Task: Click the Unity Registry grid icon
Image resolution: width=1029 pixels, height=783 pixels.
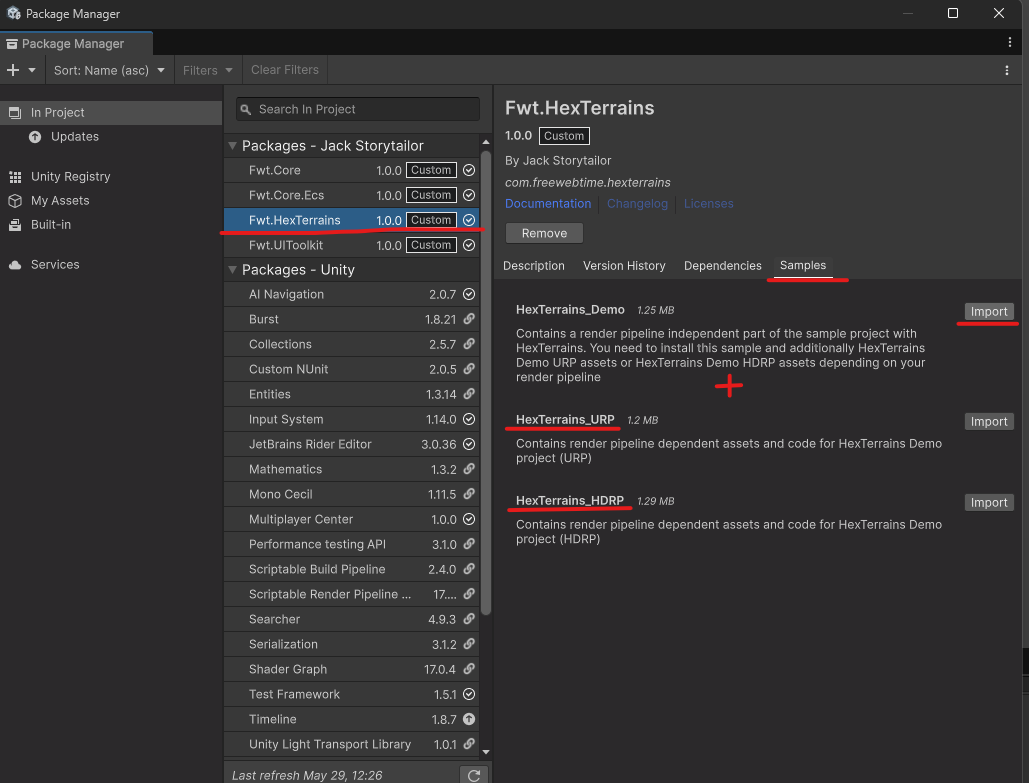Action: 15,177
